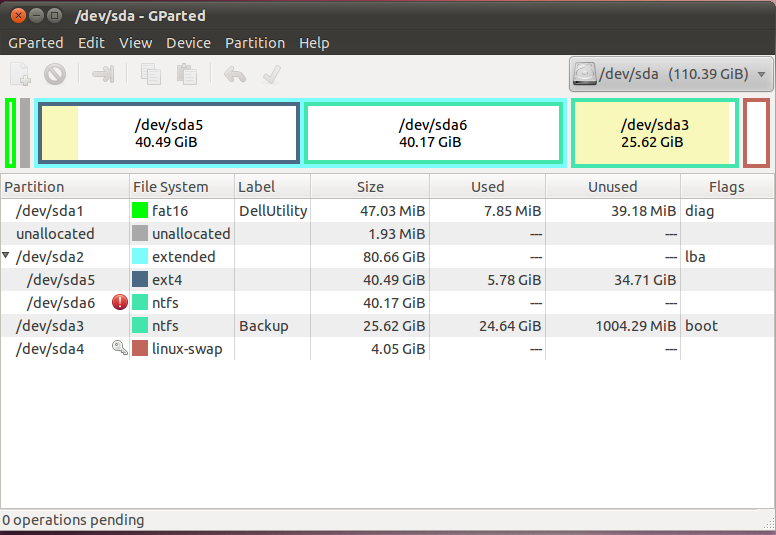This screenshot has width=776, height=535.
Task: Click the key lock icon beside /dev/sda4
Action: click(120, 348)
